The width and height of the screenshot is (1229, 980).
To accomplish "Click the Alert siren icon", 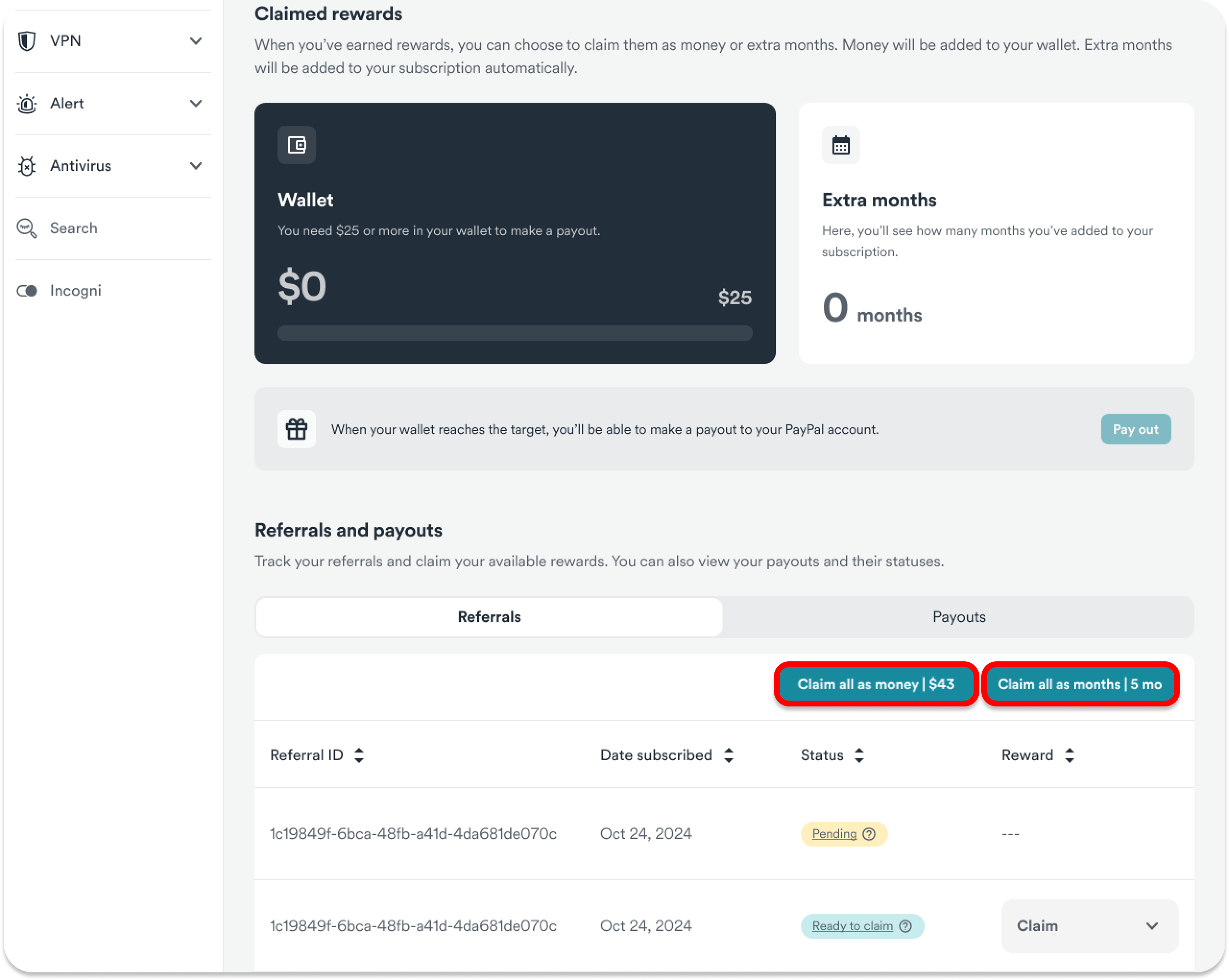I will [x=27, y=104].
